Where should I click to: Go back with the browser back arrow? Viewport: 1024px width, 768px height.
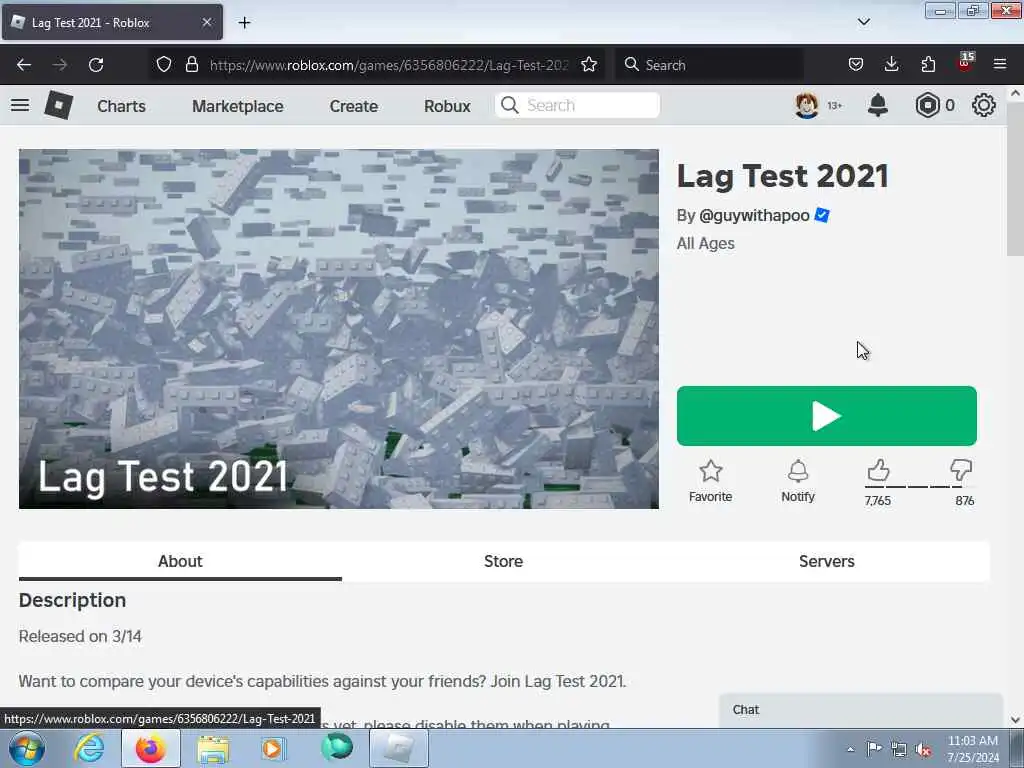coord(24,65)
